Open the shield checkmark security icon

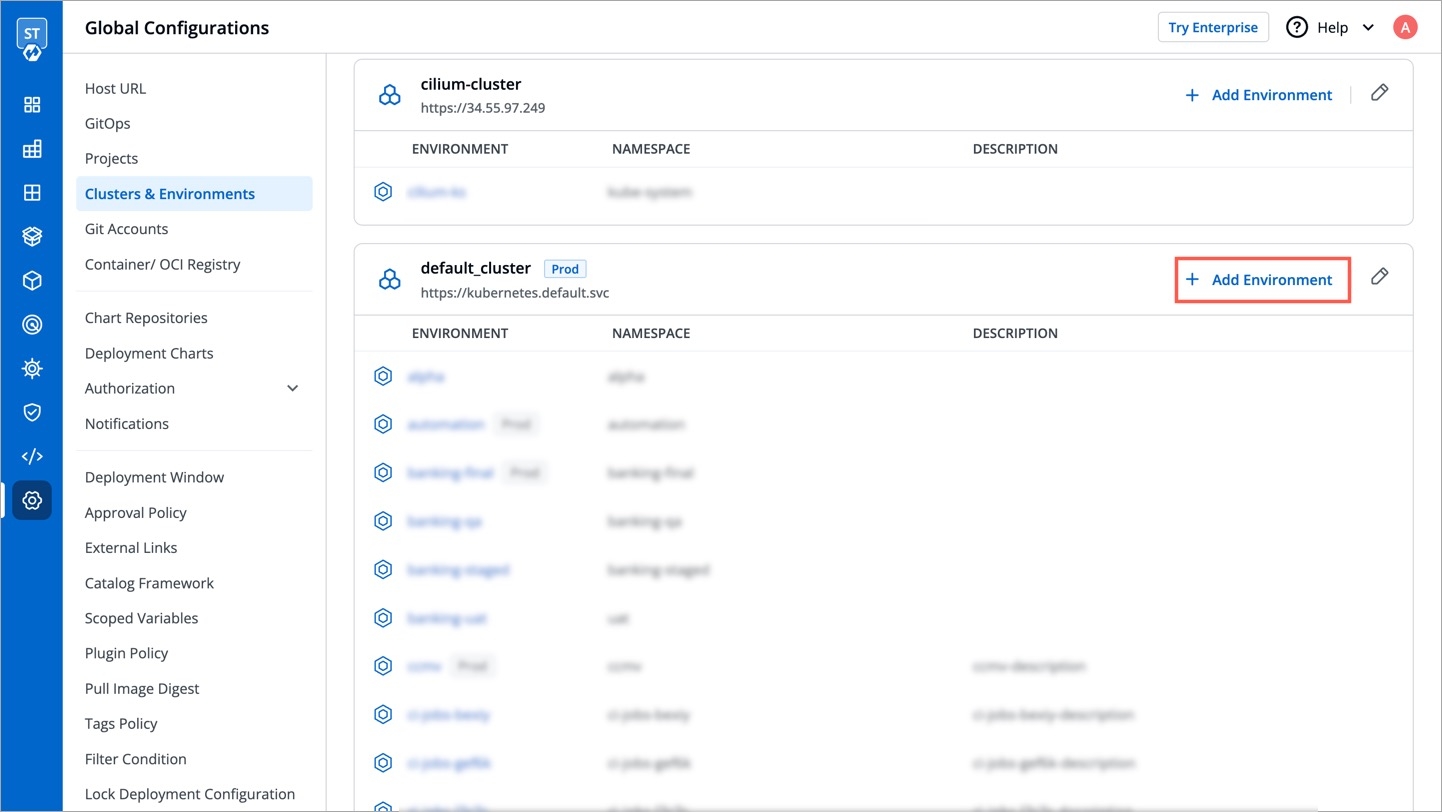tap(32, 412)
